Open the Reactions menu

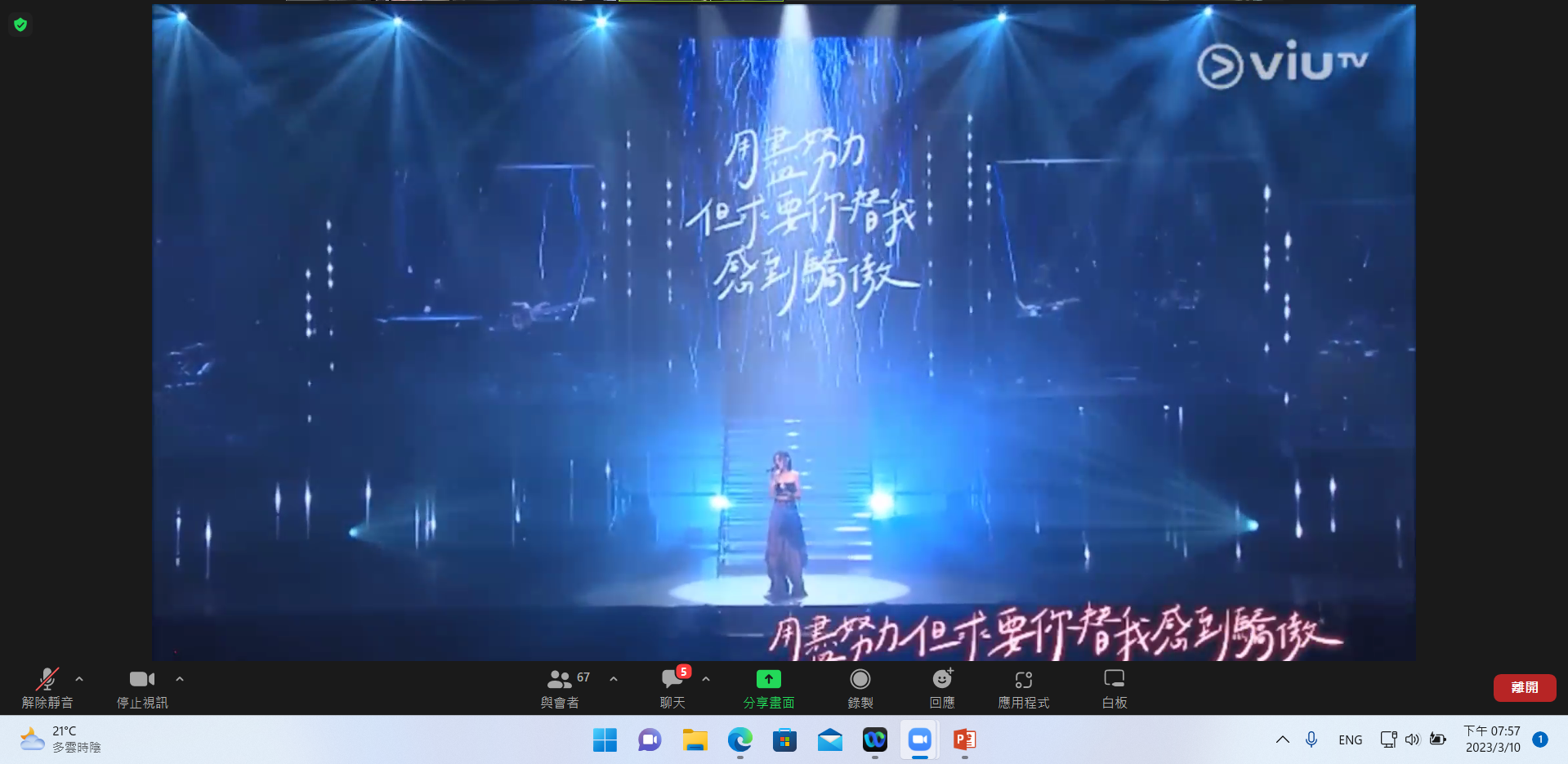(941, 687)
